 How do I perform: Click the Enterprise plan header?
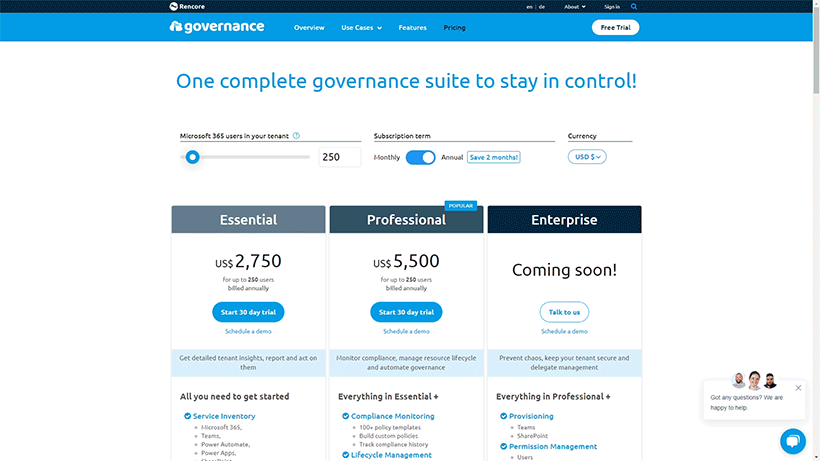pos(564,220)
